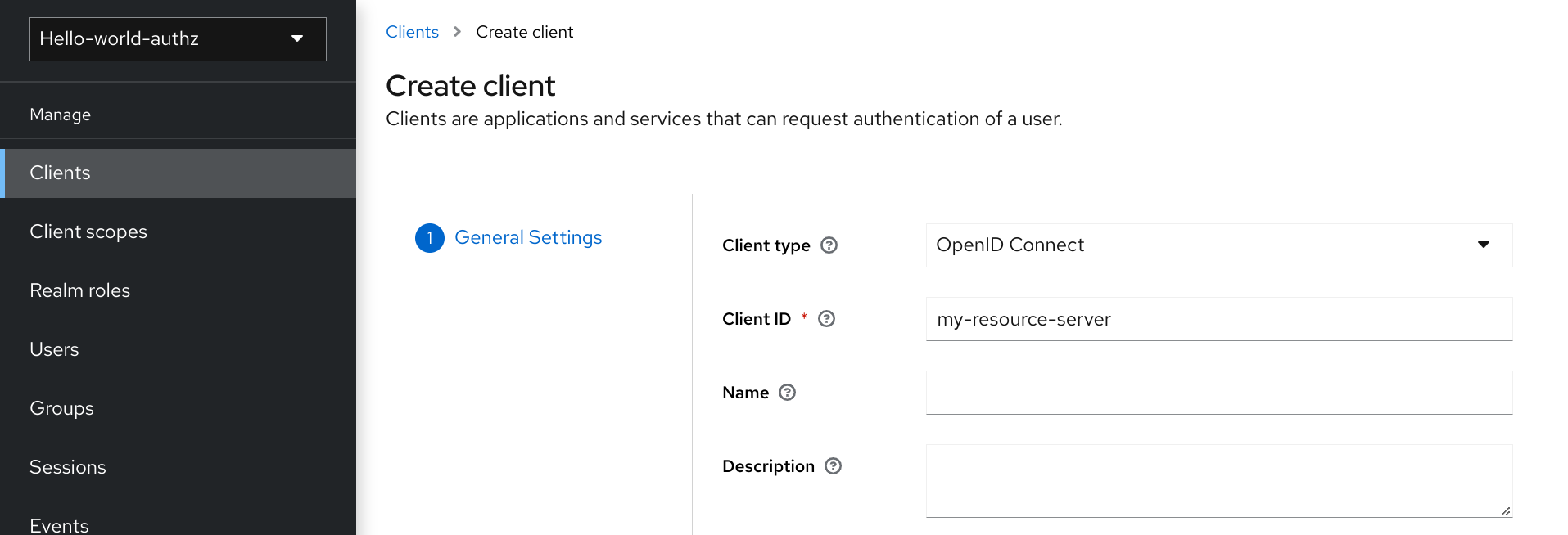Image resolution: width=1568 pixels, height=535 pixels.
Task: Click the Clients breadcrumb link
Action: click(412, 32)
